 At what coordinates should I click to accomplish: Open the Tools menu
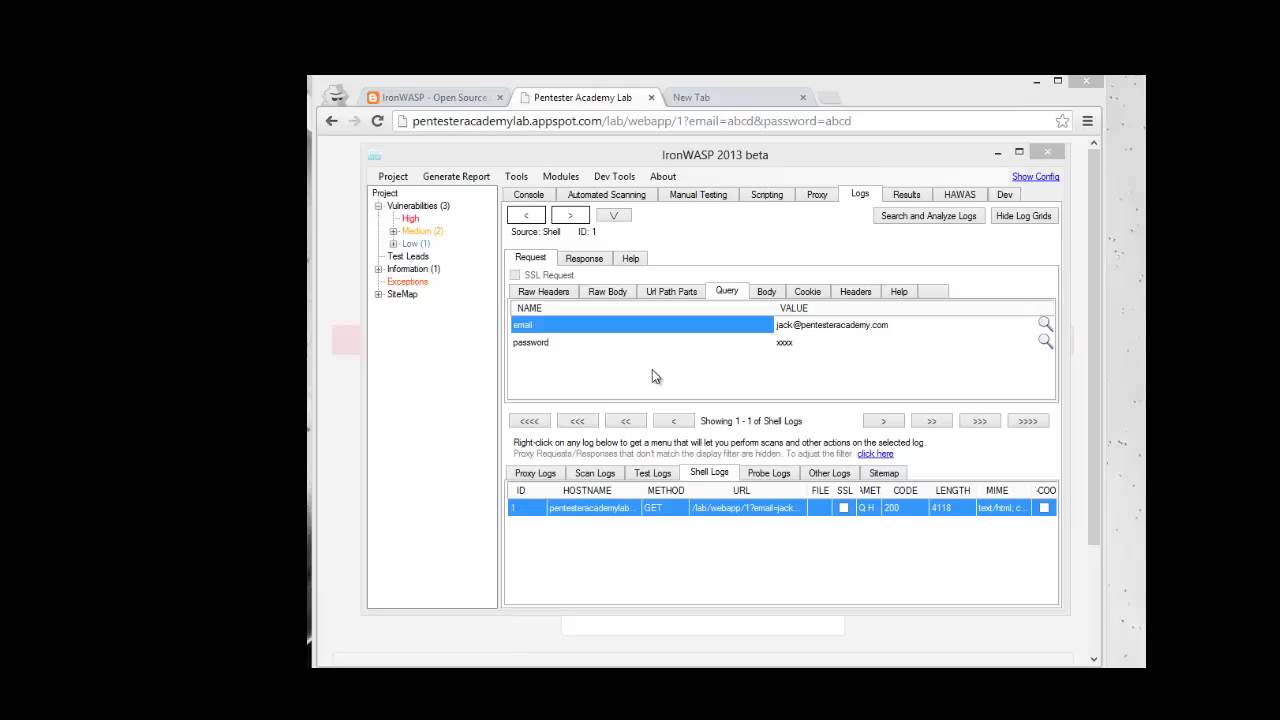click(516, 177)
